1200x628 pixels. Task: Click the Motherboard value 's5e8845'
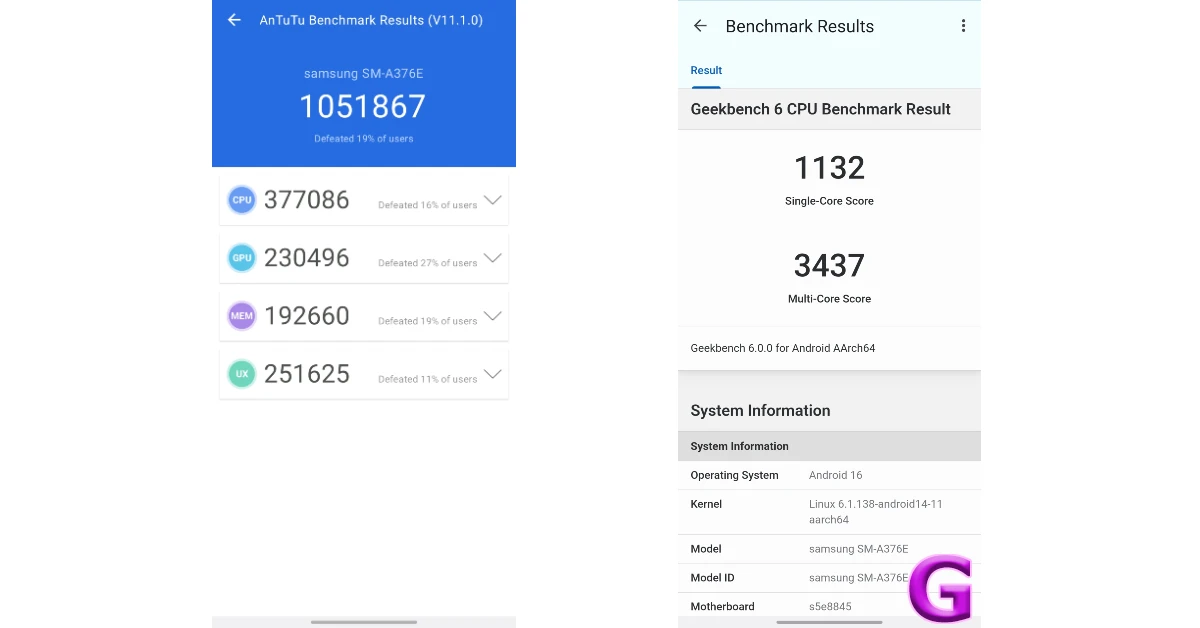pyautogui.click(x=830, y=606)
